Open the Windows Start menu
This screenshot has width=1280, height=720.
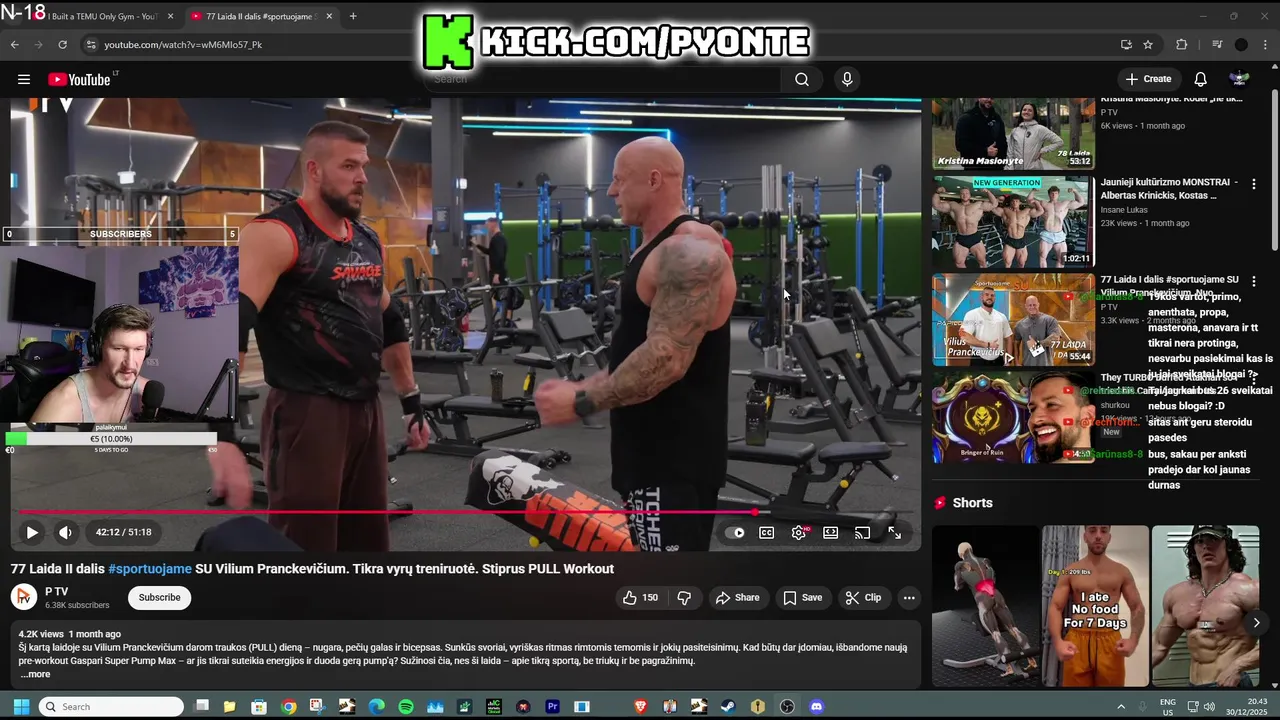pyautogui.click(x=21, y=706)
